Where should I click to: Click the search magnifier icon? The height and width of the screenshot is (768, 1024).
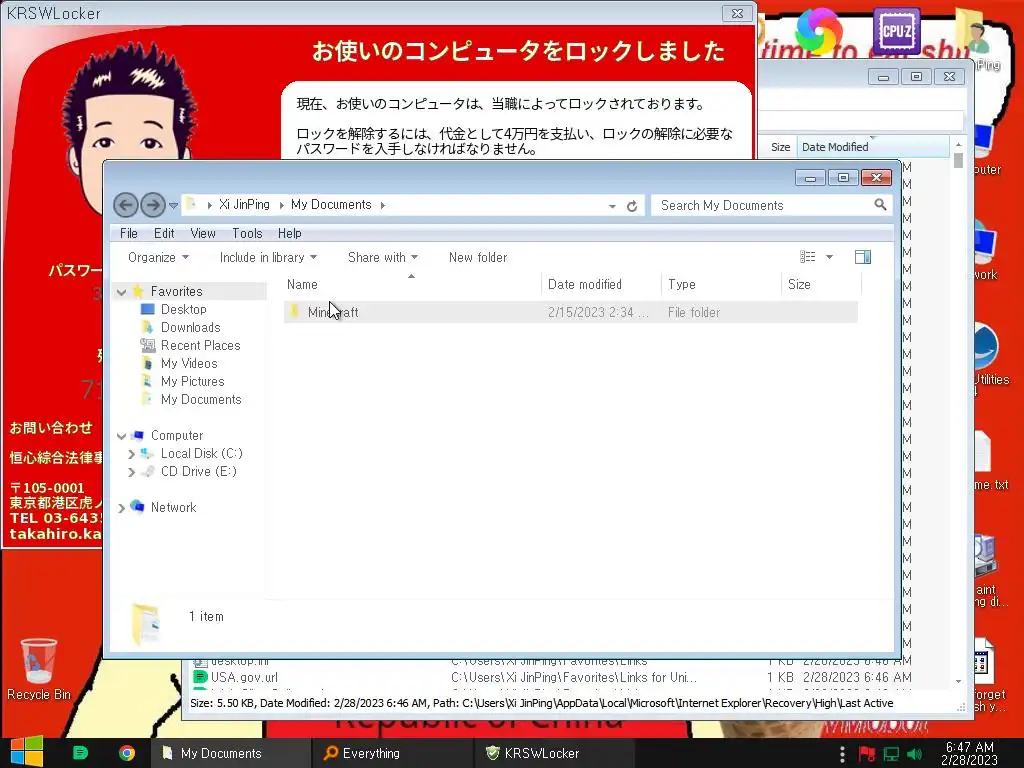point(880,205)
